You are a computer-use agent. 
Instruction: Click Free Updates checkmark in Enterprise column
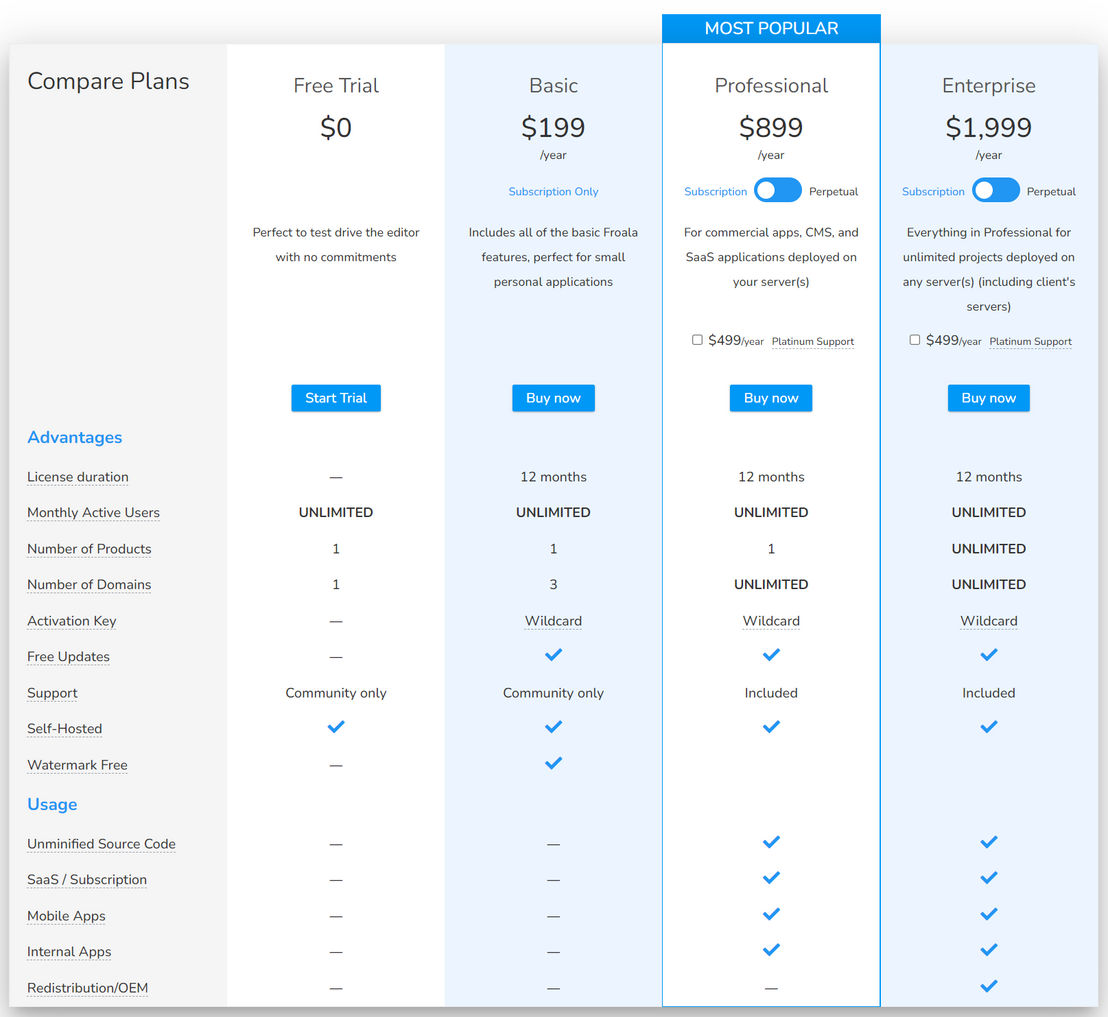click(989, 655)
